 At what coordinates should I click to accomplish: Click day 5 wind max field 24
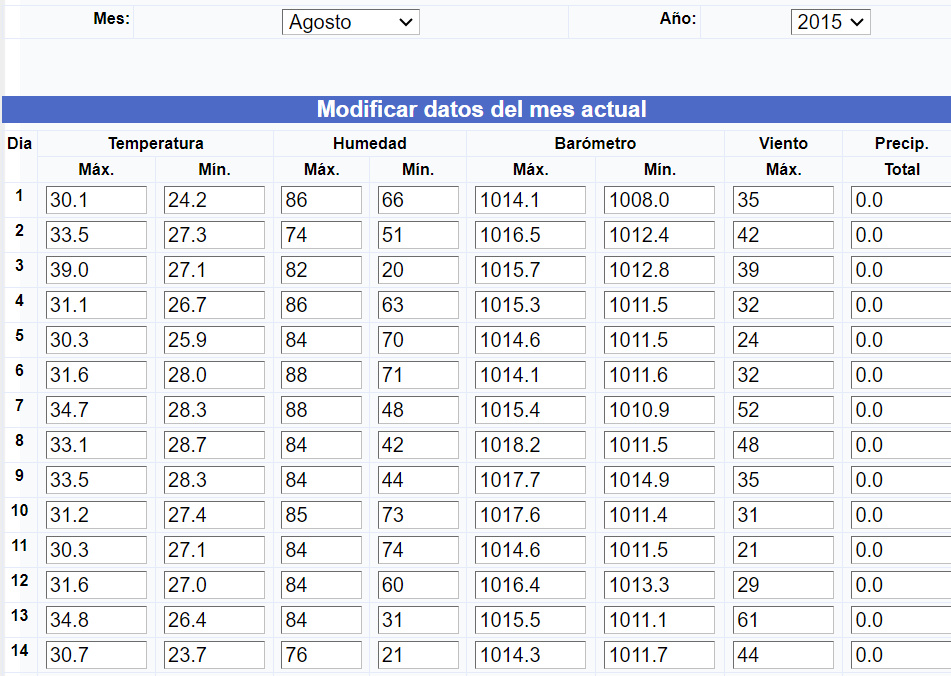[x=783, y=340]
